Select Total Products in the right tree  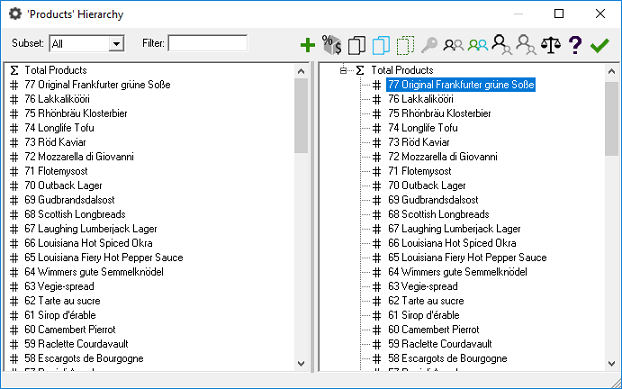click(x=402, y=70)
